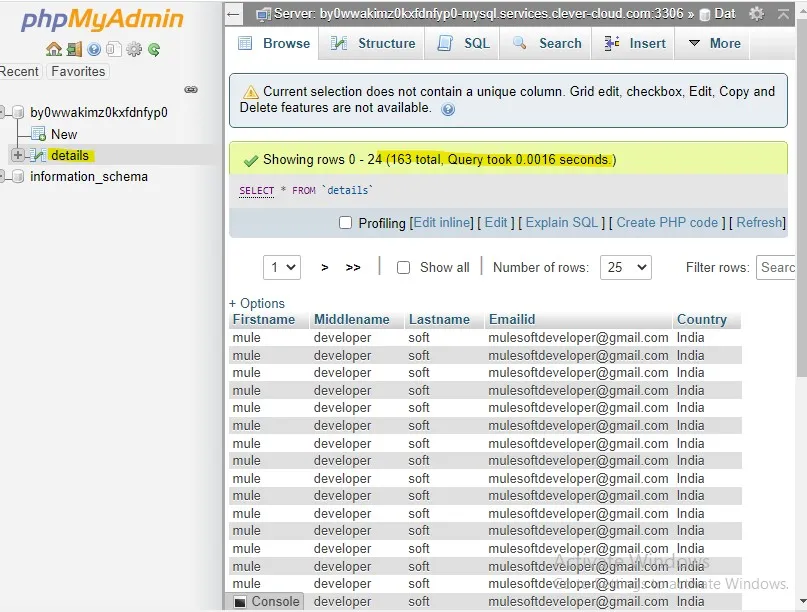Click the collapse top bar arrow icon

point(783,14)
